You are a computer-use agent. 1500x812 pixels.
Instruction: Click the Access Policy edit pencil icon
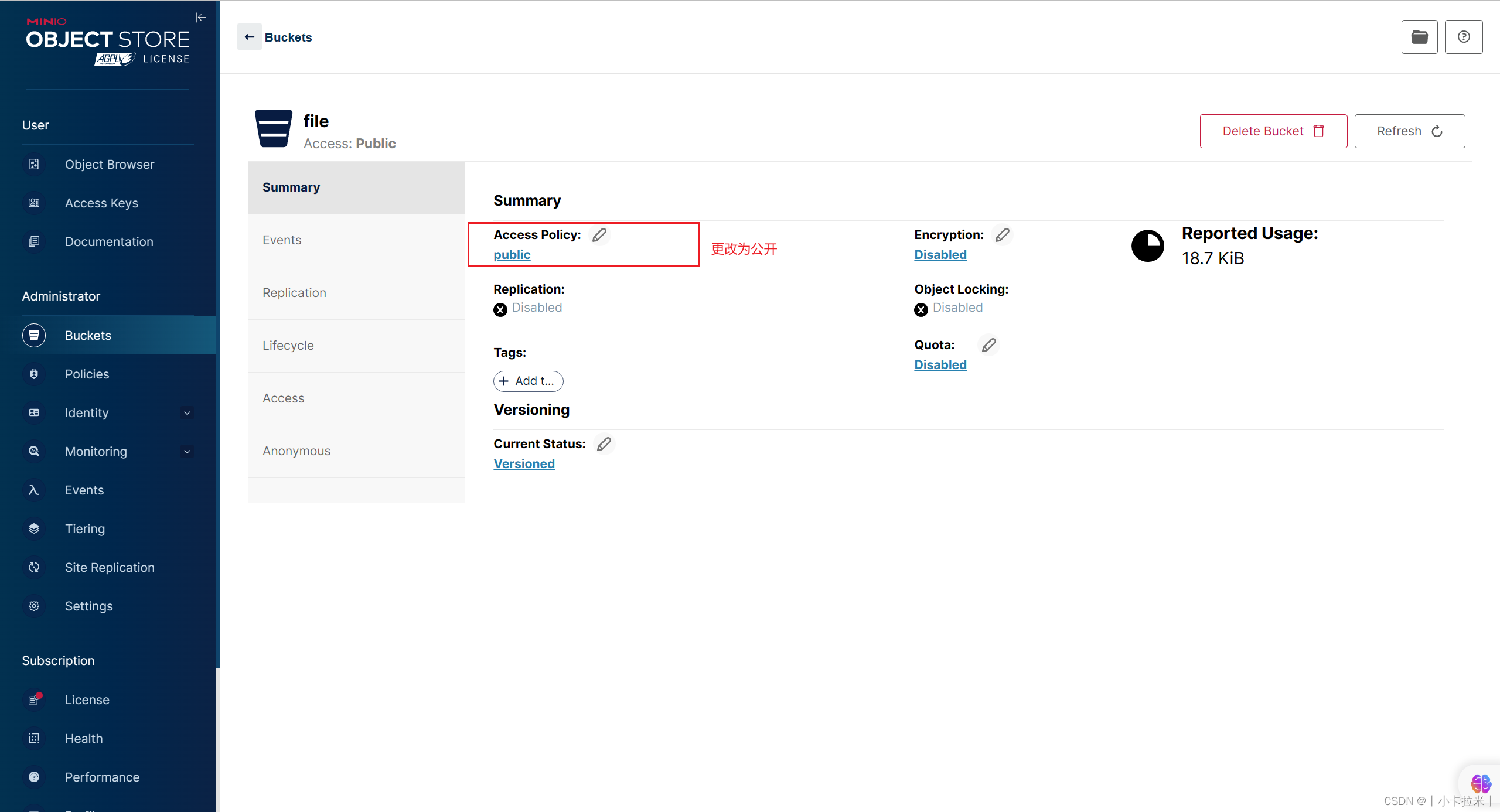(x=599, y=235)
